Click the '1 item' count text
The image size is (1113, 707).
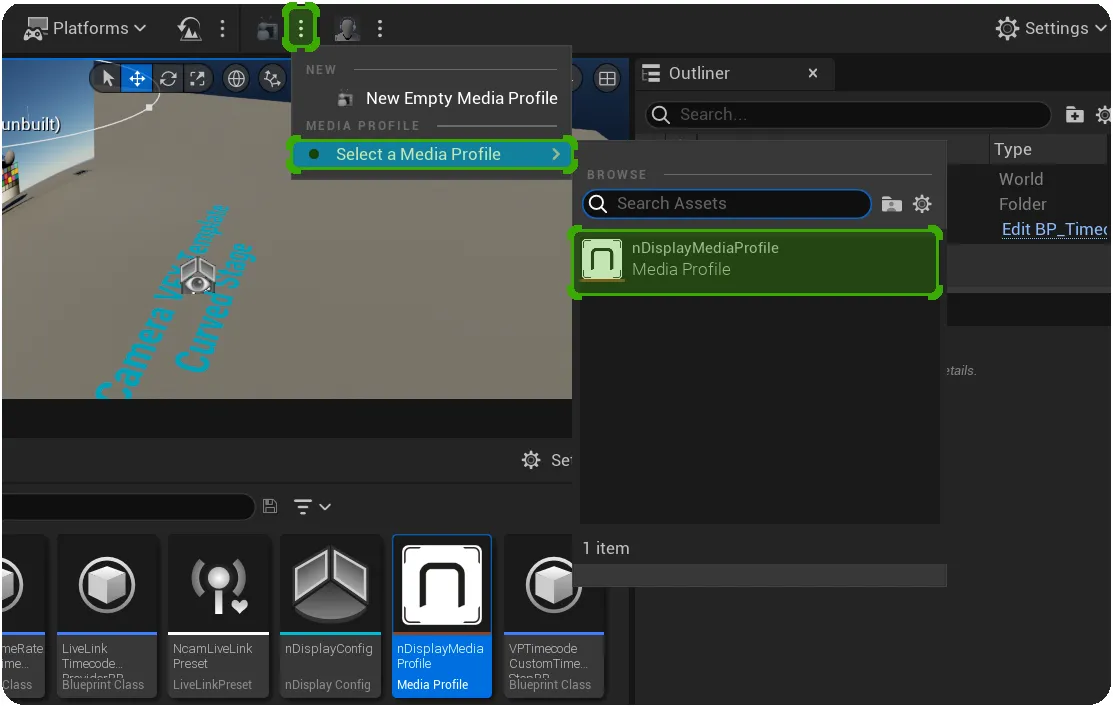click(605, 548)
